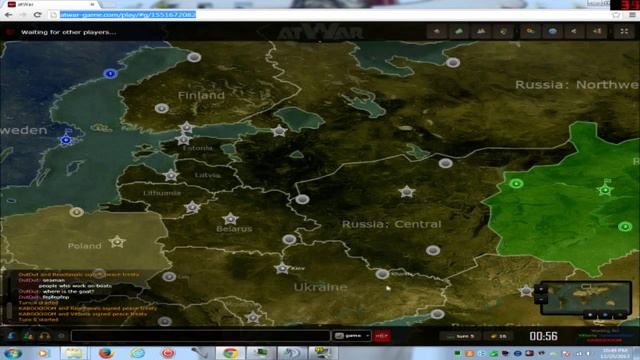Click the orange coins icon in top toolbar

click(x=530, y=31)
